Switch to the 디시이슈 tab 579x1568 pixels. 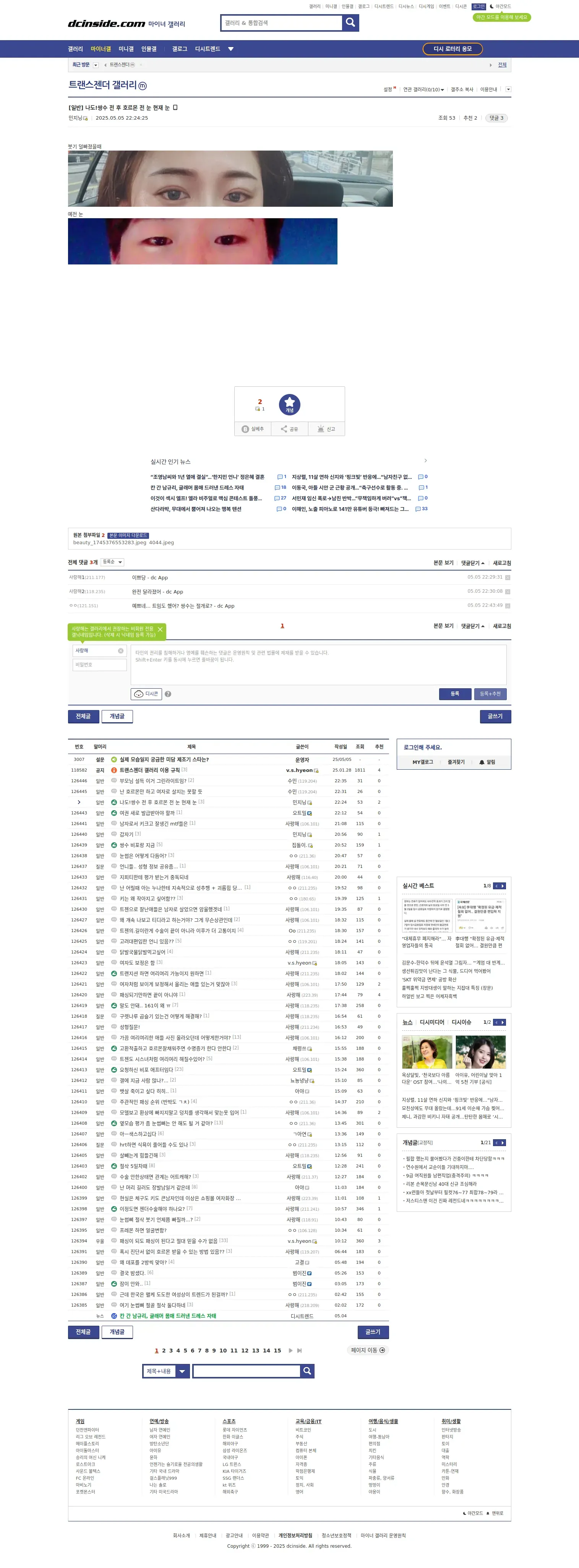462,1022
